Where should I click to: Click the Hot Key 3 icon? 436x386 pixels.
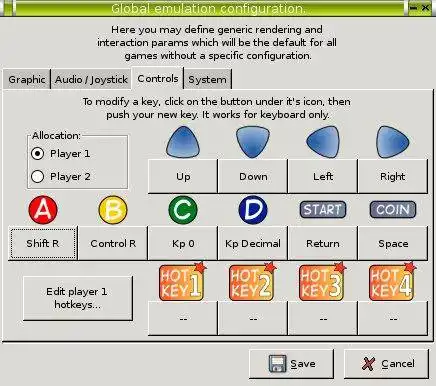(323, 282)
